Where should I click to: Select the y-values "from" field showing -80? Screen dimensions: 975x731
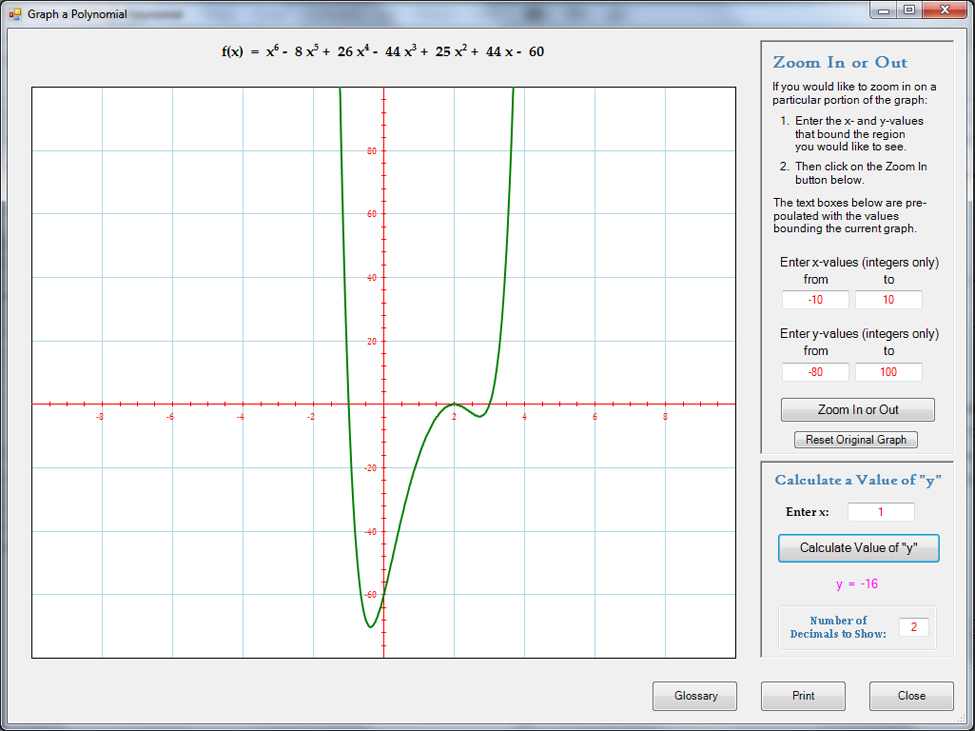[815, 372]
